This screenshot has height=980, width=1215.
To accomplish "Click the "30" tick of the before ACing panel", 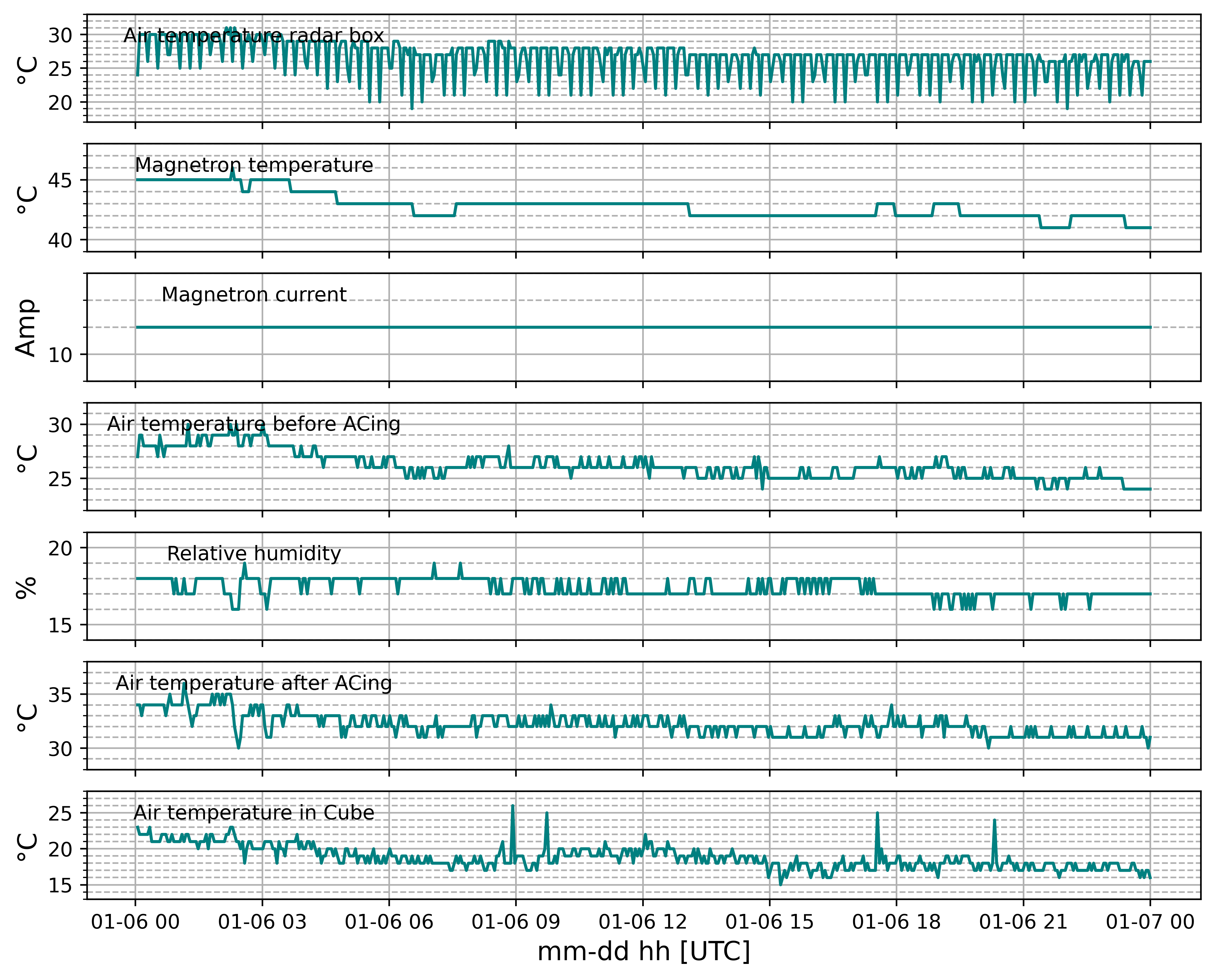I will point(60,425).
